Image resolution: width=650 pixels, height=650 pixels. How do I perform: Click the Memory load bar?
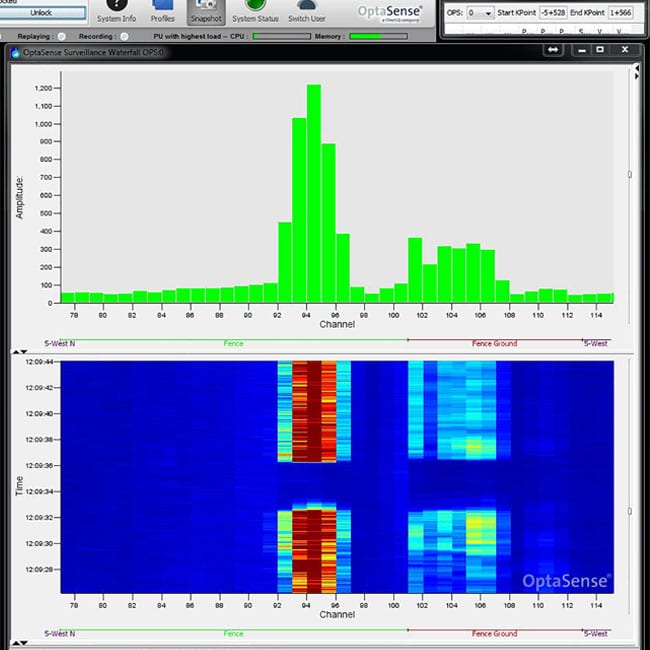[x=378, y=36]
